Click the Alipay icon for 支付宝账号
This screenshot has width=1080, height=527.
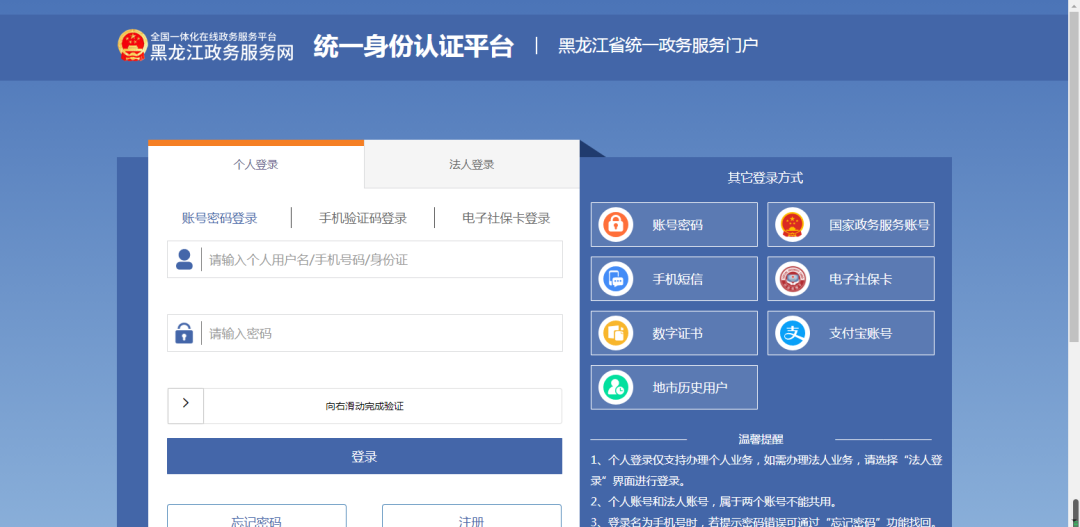(x=792, y=333)
